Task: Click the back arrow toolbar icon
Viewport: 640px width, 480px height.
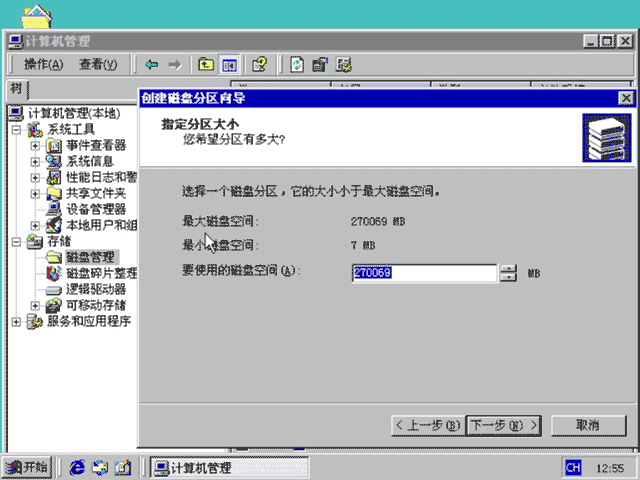Action: (151, 64)
